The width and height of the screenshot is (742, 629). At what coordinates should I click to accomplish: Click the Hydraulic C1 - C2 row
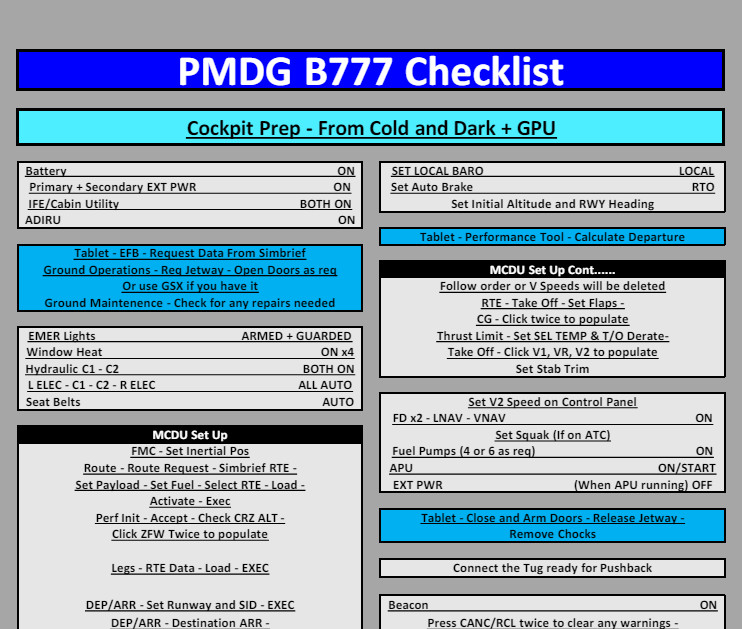tap(190, 369)
